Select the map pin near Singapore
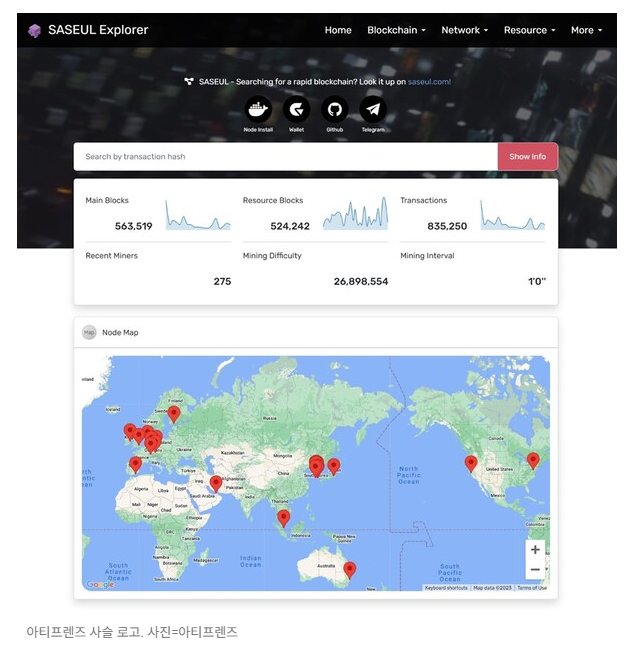The image size is (635, 652). [284, 519]
